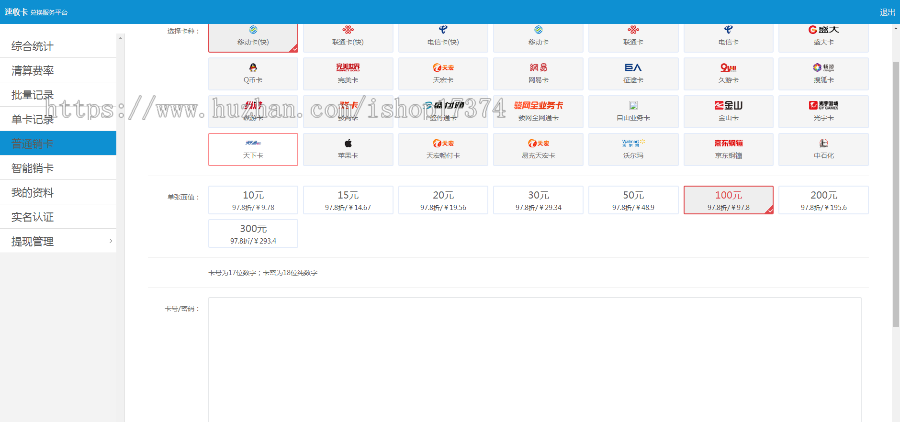Pick the Q币卡 penguin icon card

[253, 72]
